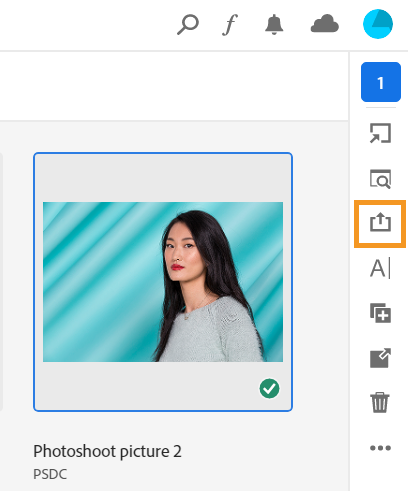Screen dimensions: 408x491
Task: Click the woman's portrait preview image
Action: 163,282
